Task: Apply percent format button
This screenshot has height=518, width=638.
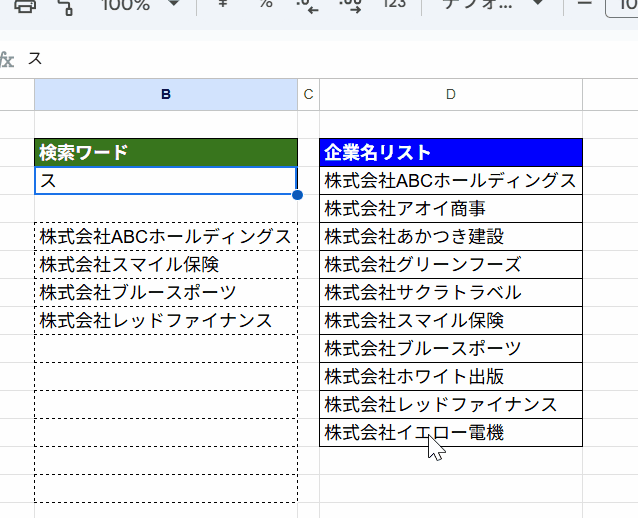Action: pyautogui.click(x=266, y=5)
